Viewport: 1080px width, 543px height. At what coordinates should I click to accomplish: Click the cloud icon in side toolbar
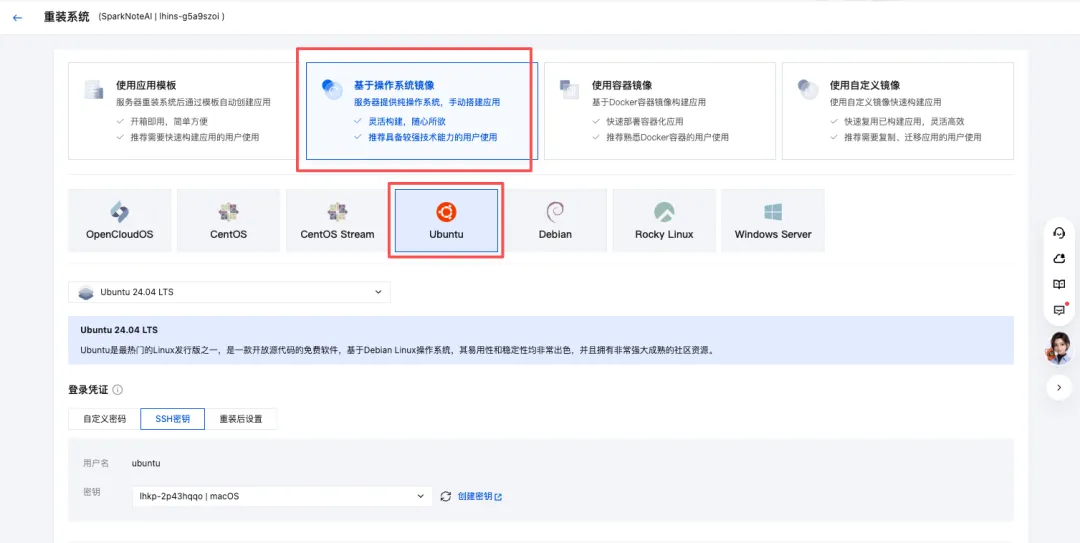click(1059, 258)
